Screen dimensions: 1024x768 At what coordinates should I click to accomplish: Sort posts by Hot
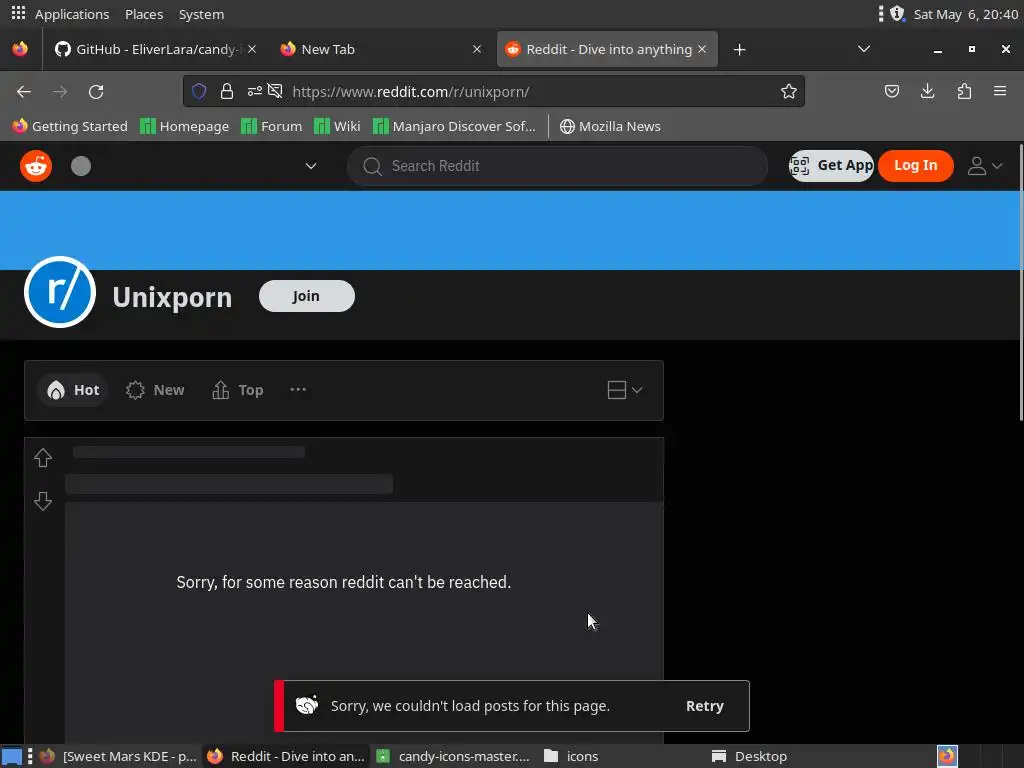click(73, 390)
